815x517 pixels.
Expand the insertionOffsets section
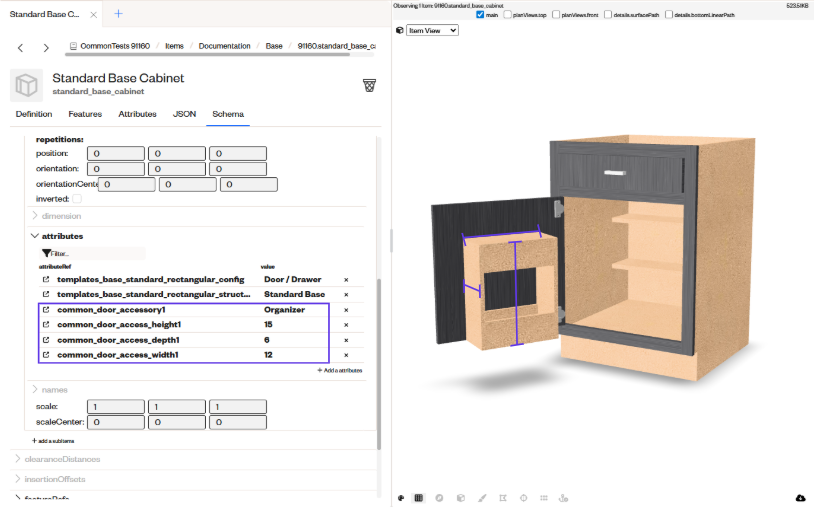tap(18, 479)
